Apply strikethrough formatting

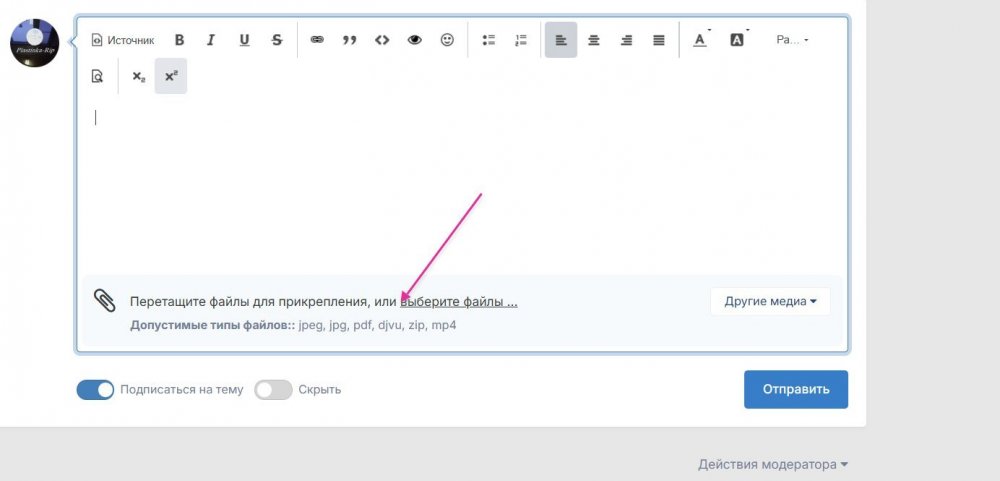277,40
